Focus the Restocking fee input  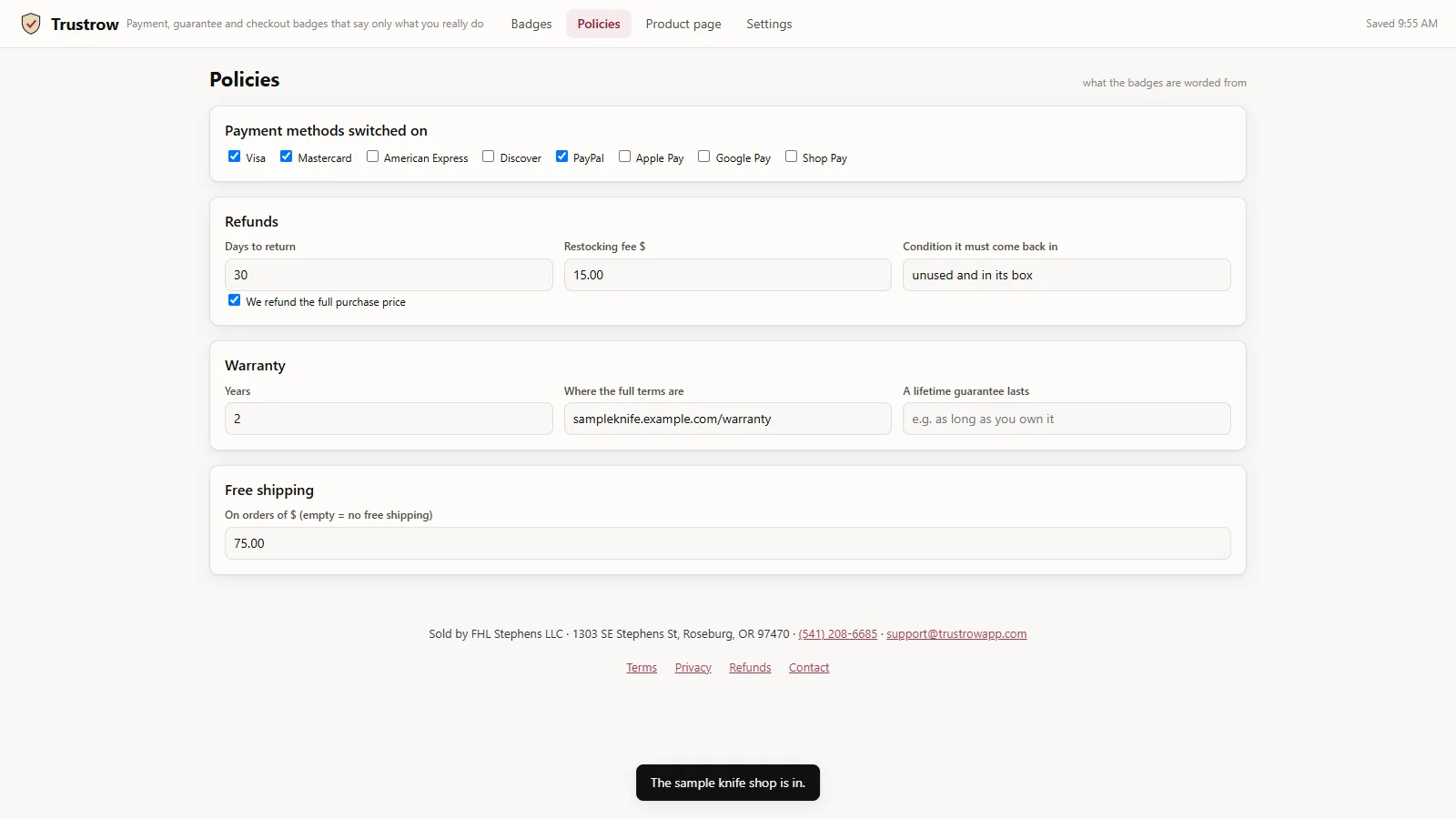point(727,275)
